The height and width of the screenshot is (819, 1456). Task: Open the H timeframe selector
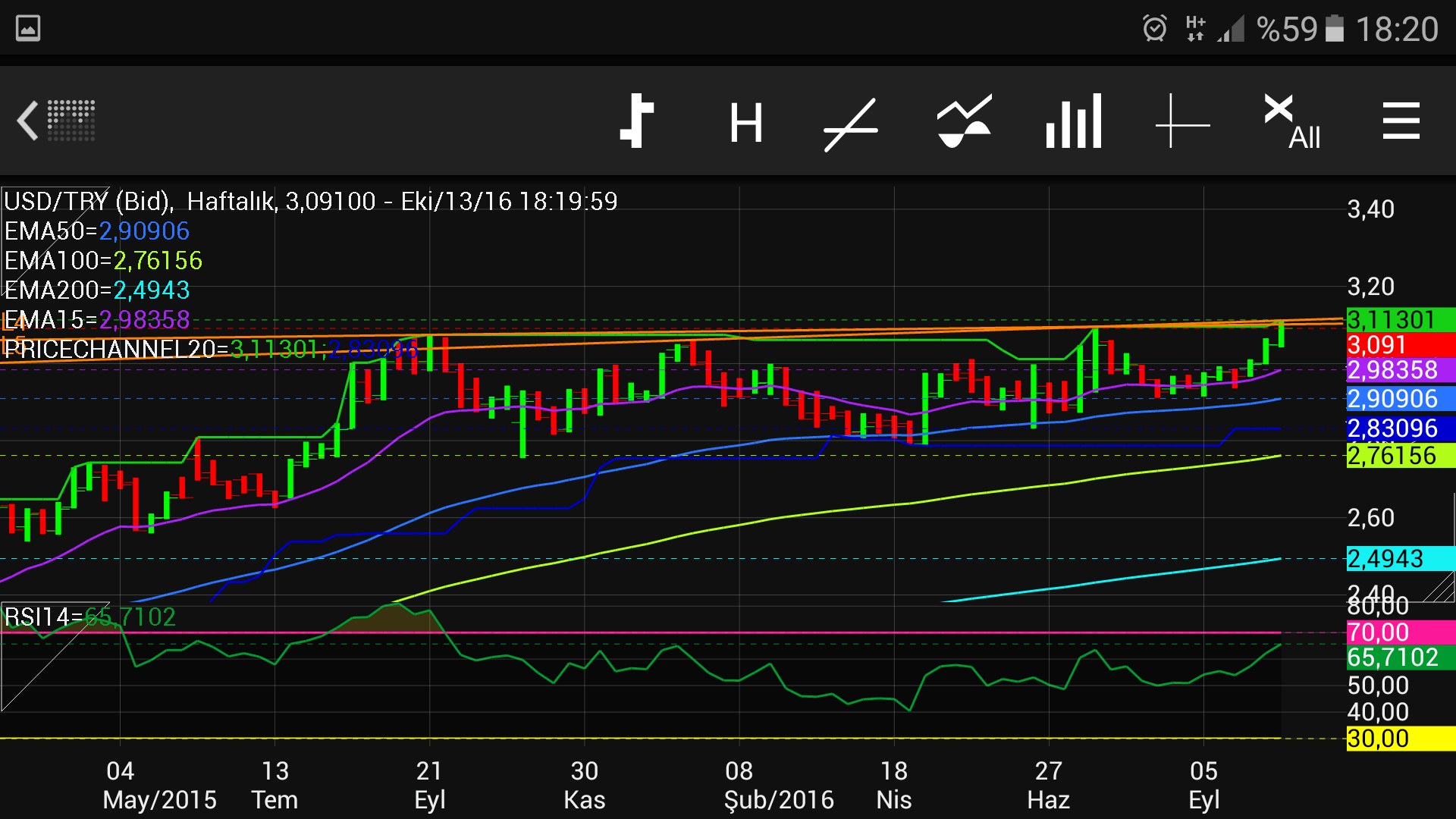[x=745, y=123]
